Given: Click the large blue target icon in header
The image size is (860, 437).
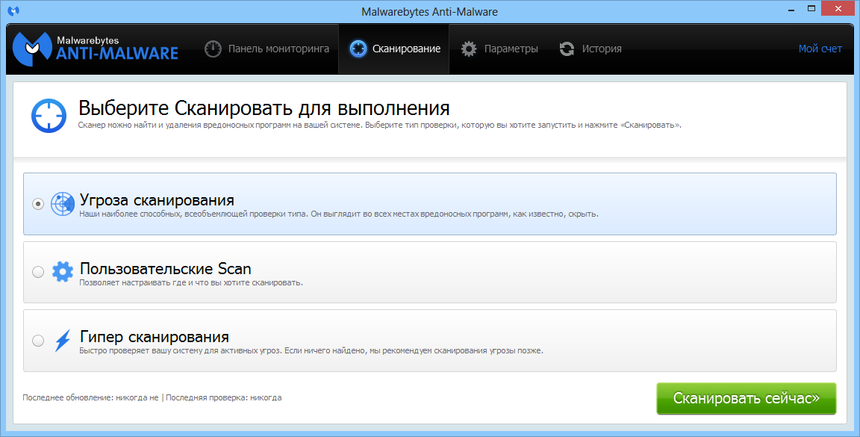Looking at the screenshot, I should pos(49,116).
